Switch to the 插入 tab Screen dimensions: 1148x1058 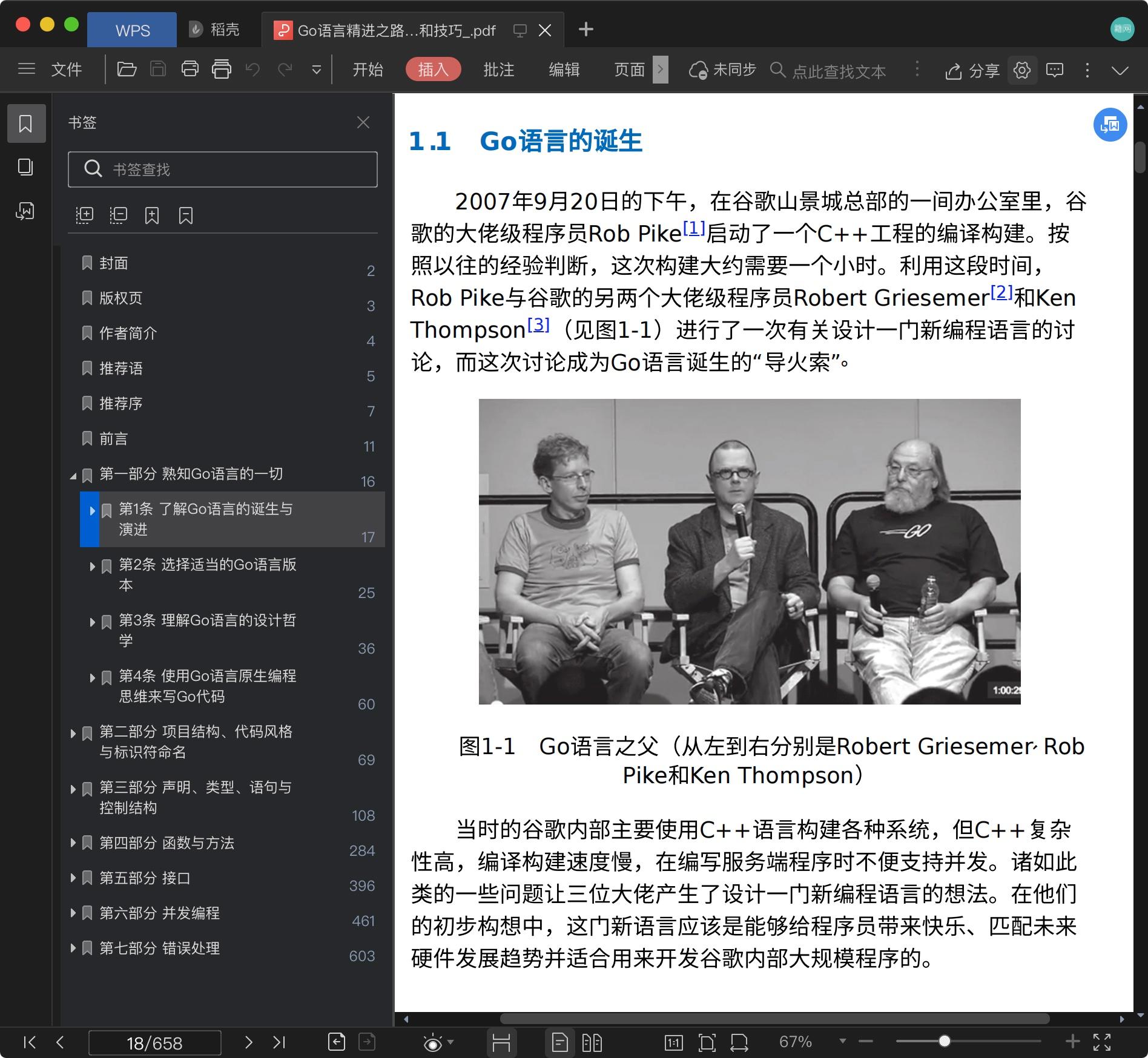tap(433, 70)
